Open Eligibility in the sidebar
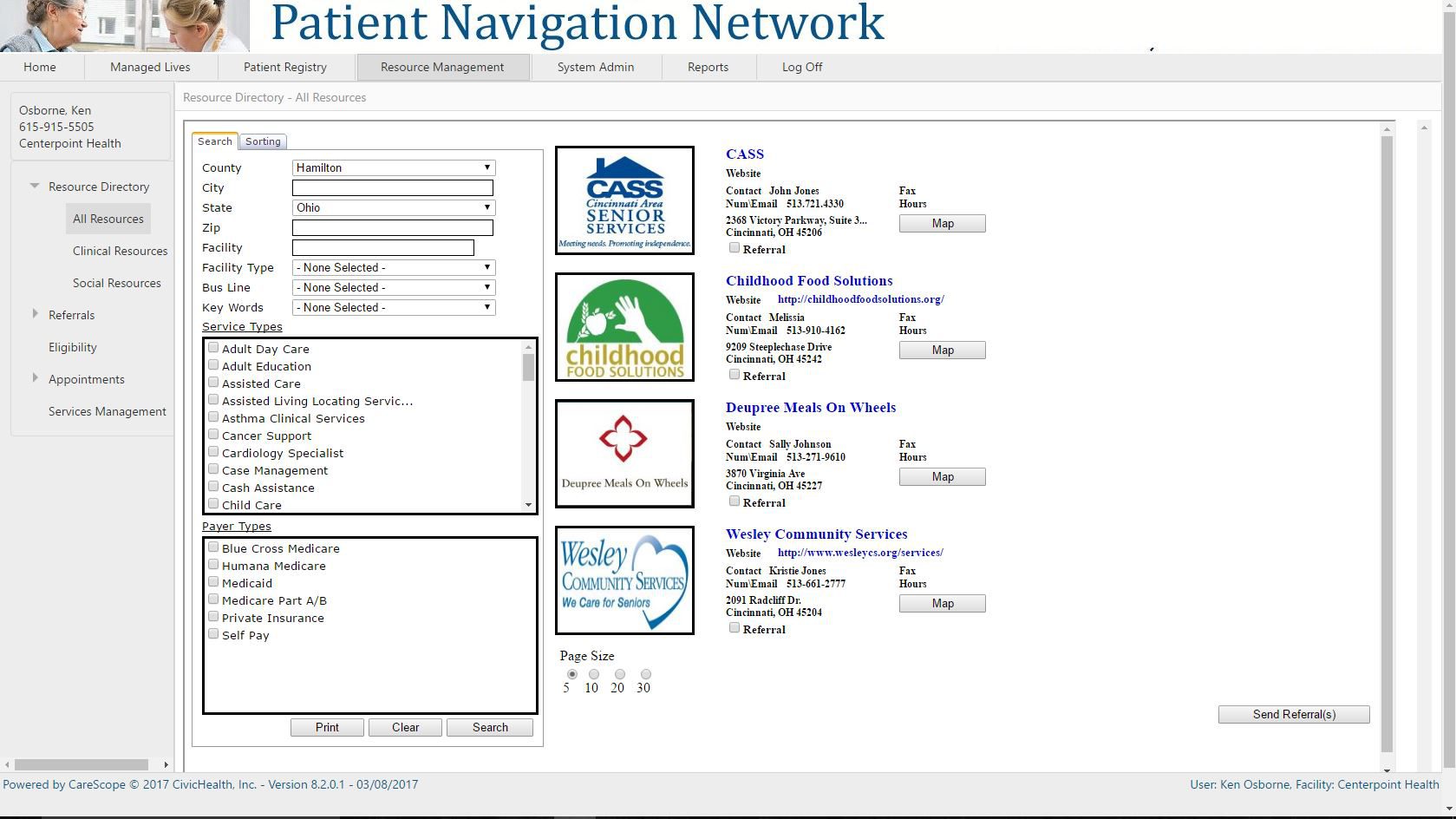Image resolution: width=1456 pixels, height=819 pixels. [73, 347]
